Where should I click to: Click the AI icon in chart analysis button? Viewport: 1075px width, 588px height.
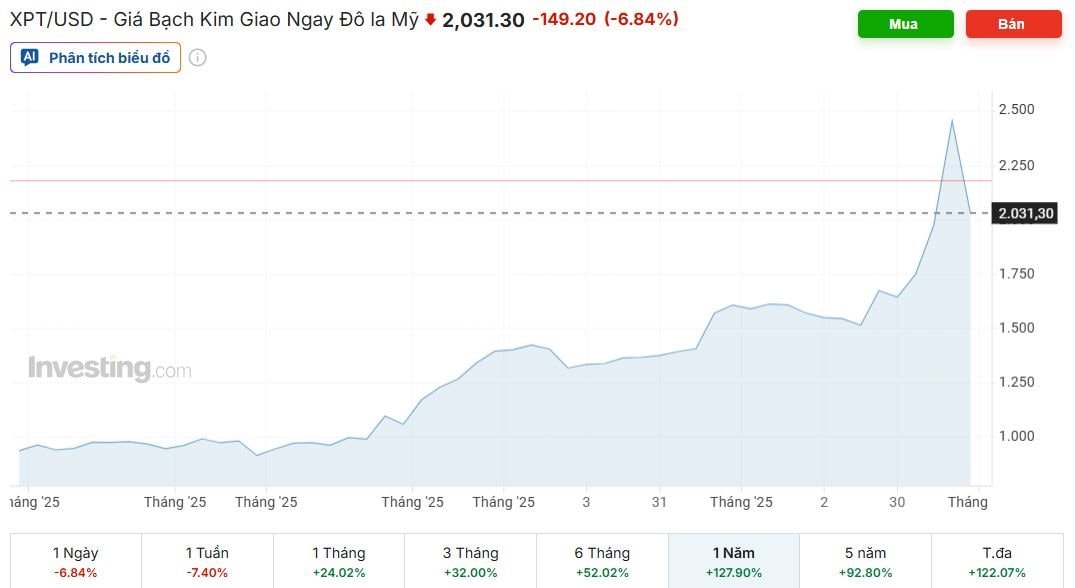click(30, 58)
